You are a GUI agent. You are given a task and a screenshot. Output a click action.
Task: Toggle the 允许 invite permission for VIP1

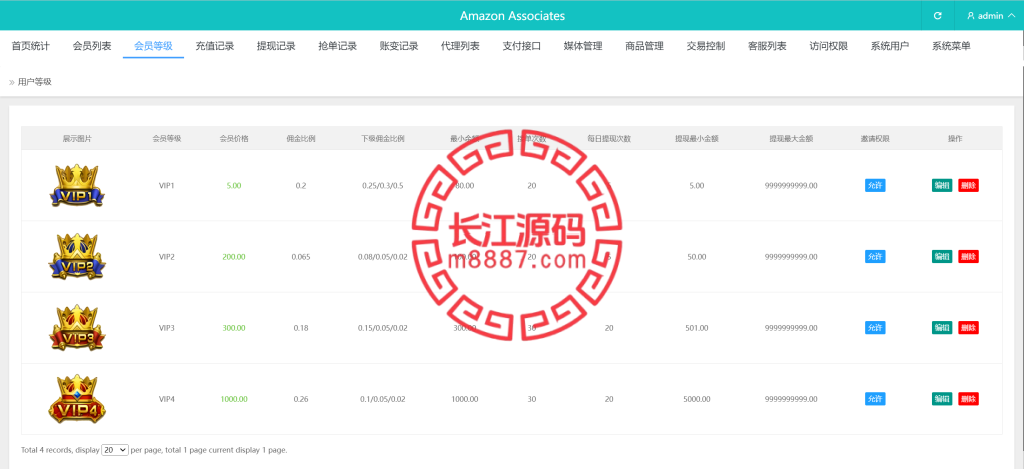click(x=875, y=186)
